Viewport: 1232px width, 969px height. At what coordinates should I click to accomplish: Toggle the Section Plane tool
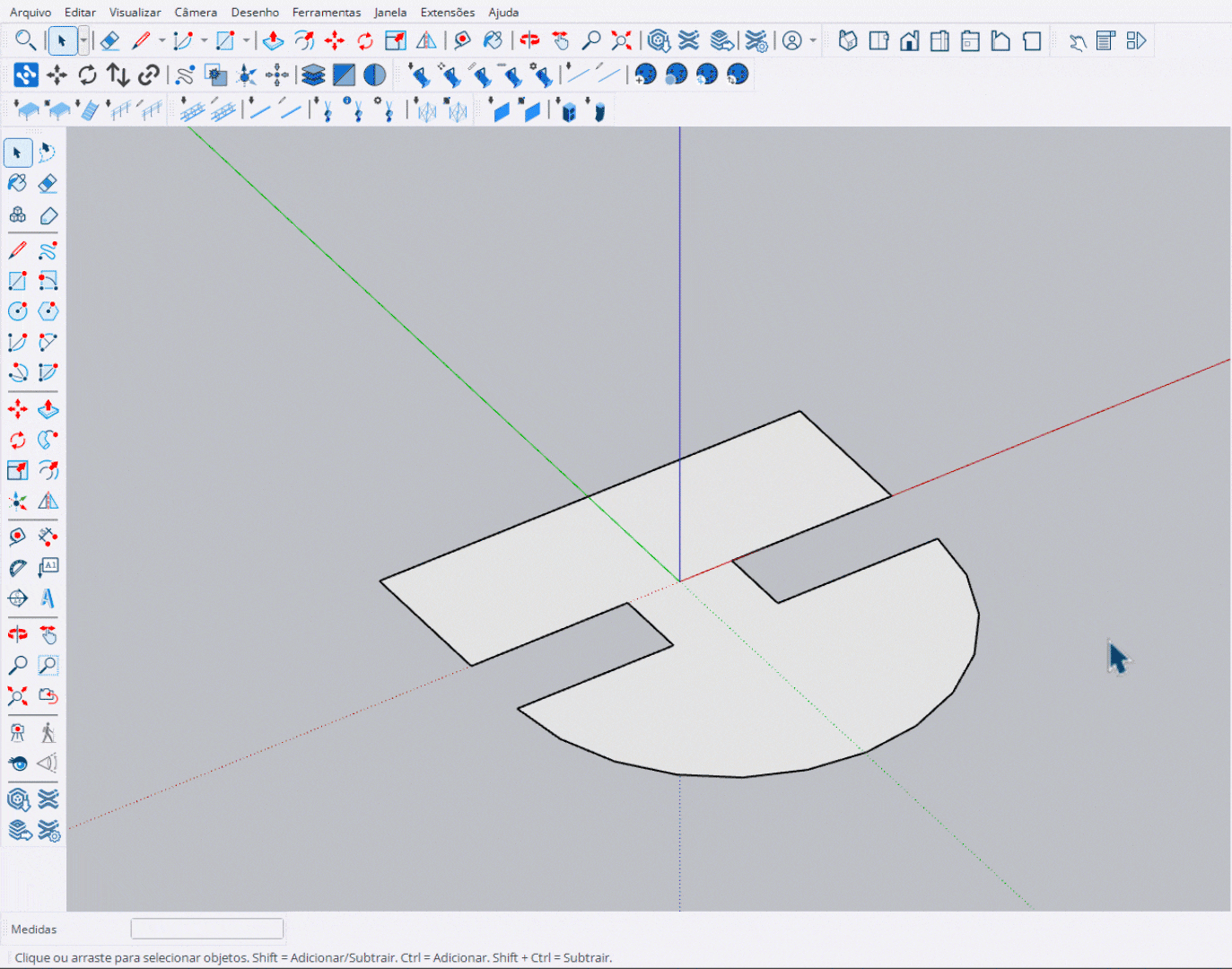click(x=17, y=598)
